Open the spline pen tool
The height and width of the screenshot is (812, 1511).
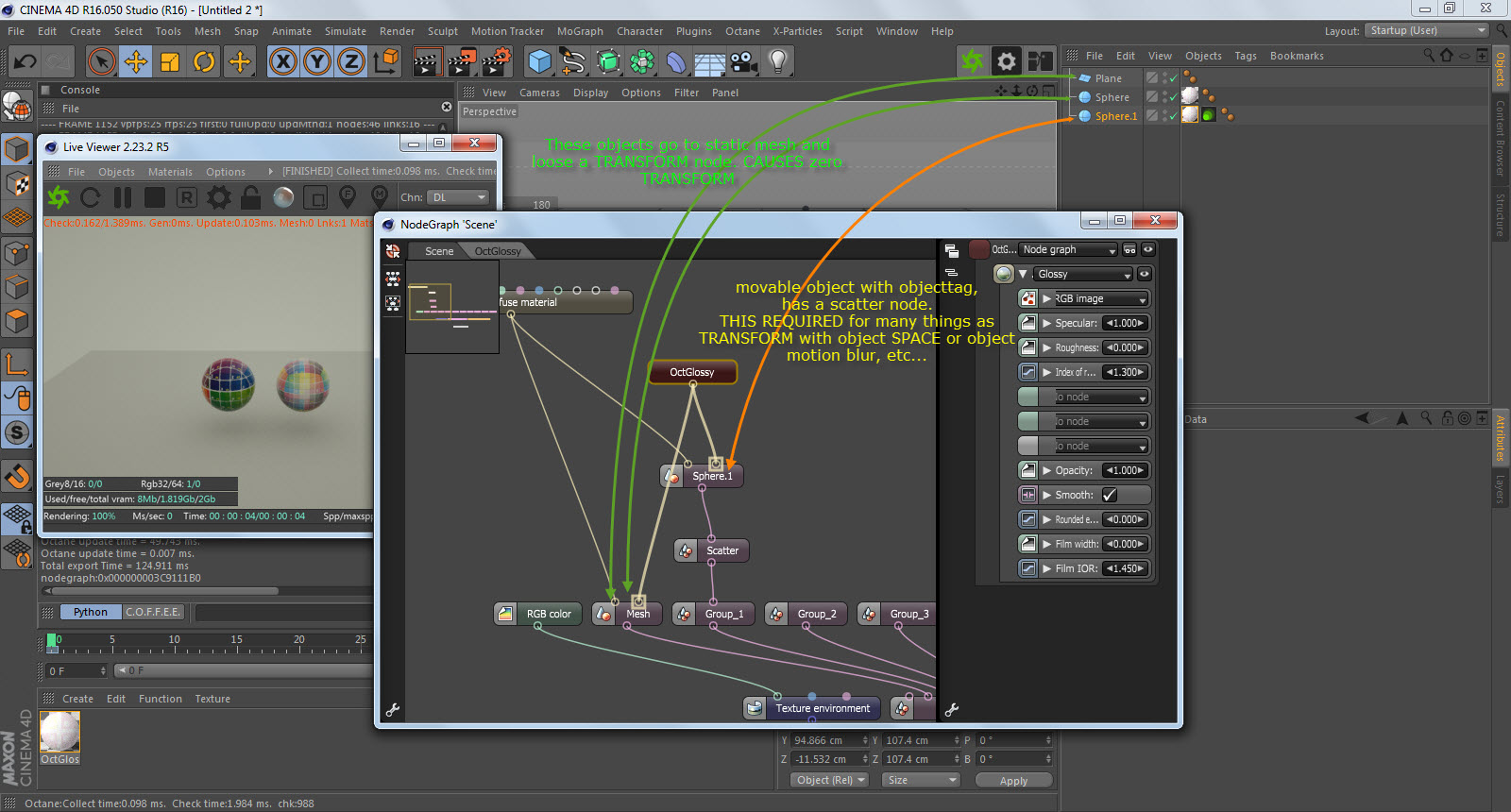(573, 62)
